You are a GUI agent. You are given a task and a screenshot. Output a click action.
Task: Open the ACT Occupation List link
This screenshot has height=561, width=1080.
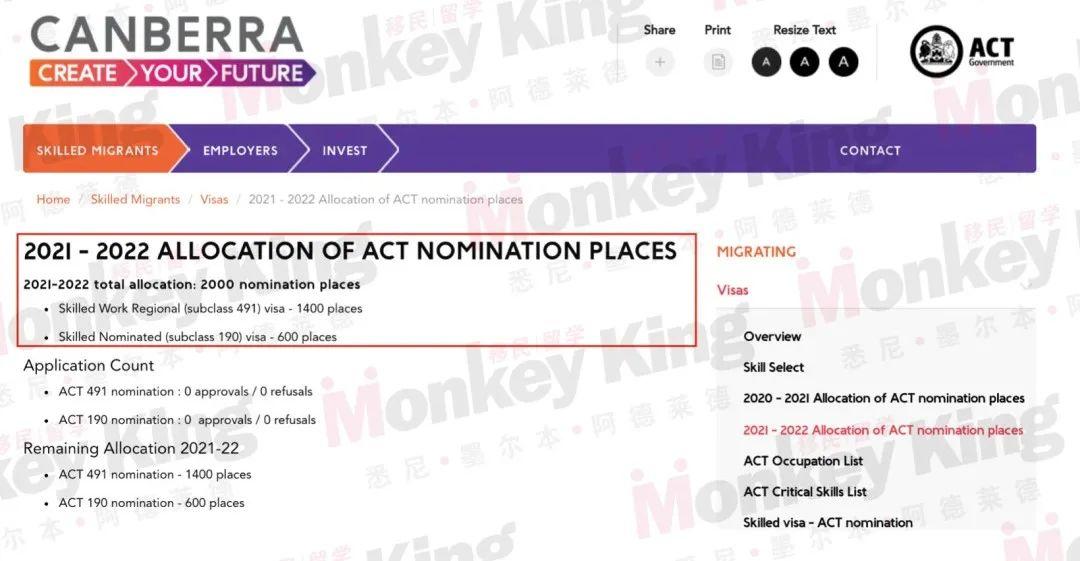click(803, 461)
